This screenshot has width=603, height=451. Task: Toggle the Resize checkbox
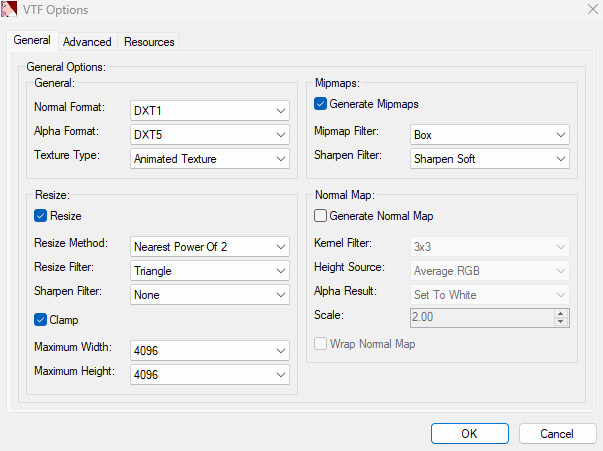click(x=41, y=216)
